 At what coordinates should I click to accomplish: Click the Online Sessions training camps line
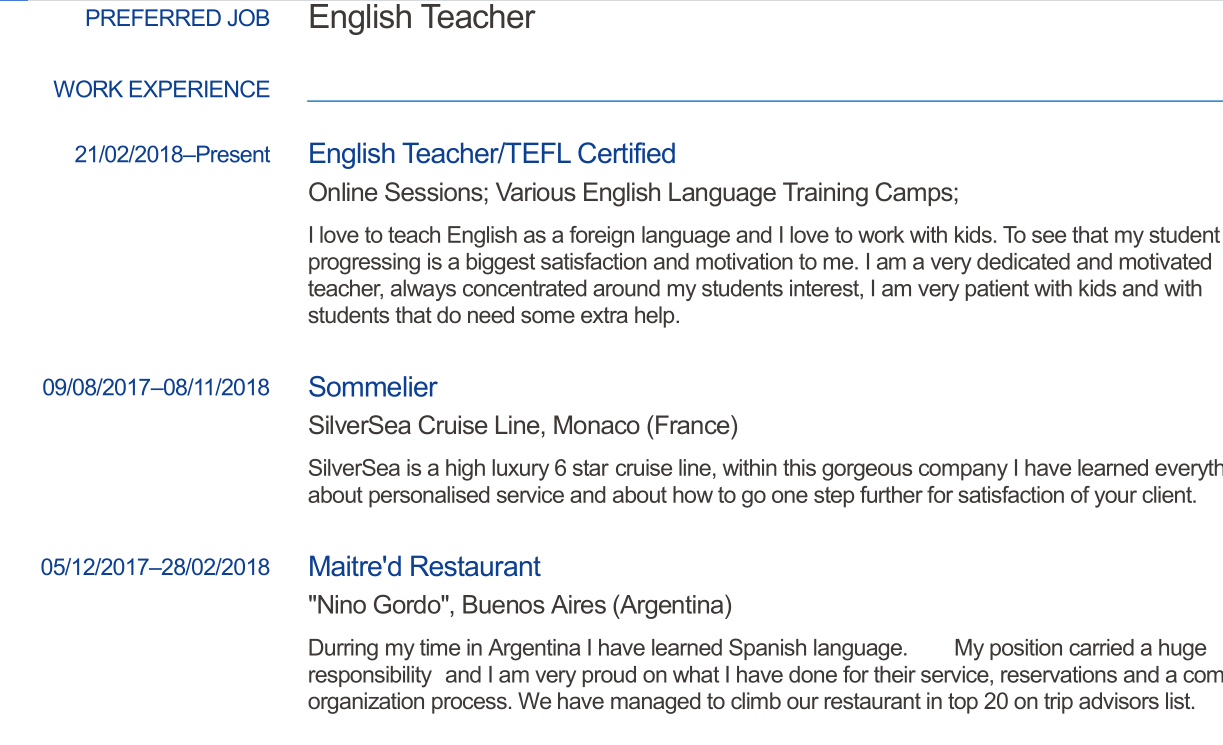pyautogui.click(x=633, y=192)
